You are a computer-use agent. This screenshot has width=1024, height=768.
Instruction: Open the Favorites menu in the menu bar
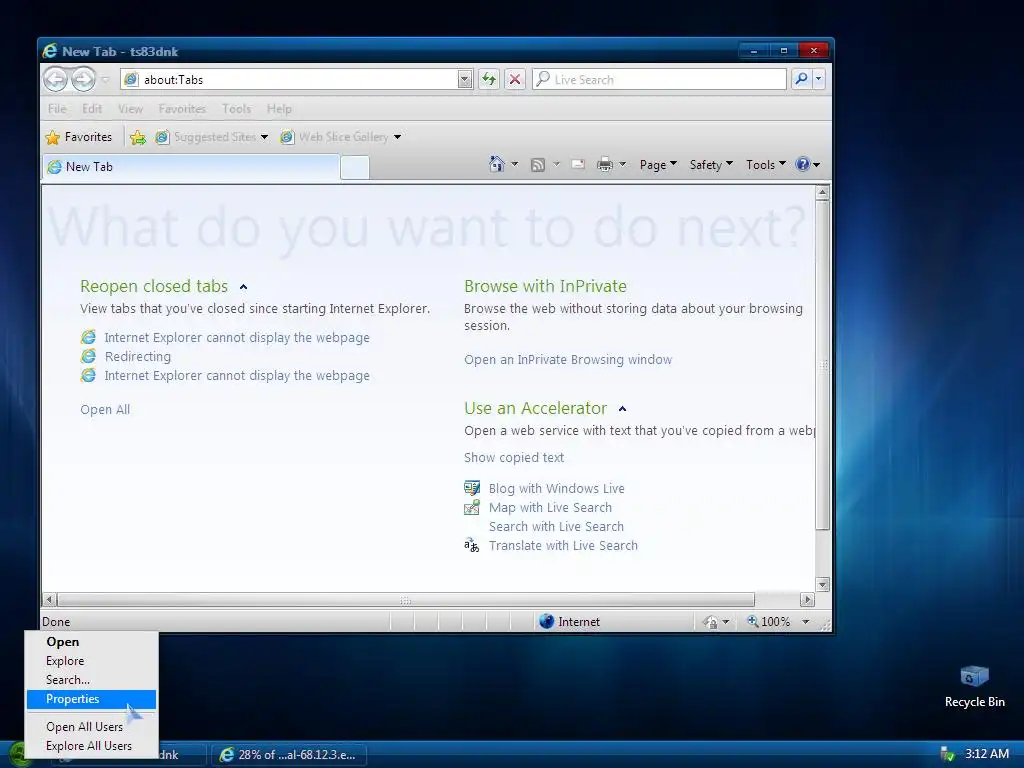click(182, 108)
